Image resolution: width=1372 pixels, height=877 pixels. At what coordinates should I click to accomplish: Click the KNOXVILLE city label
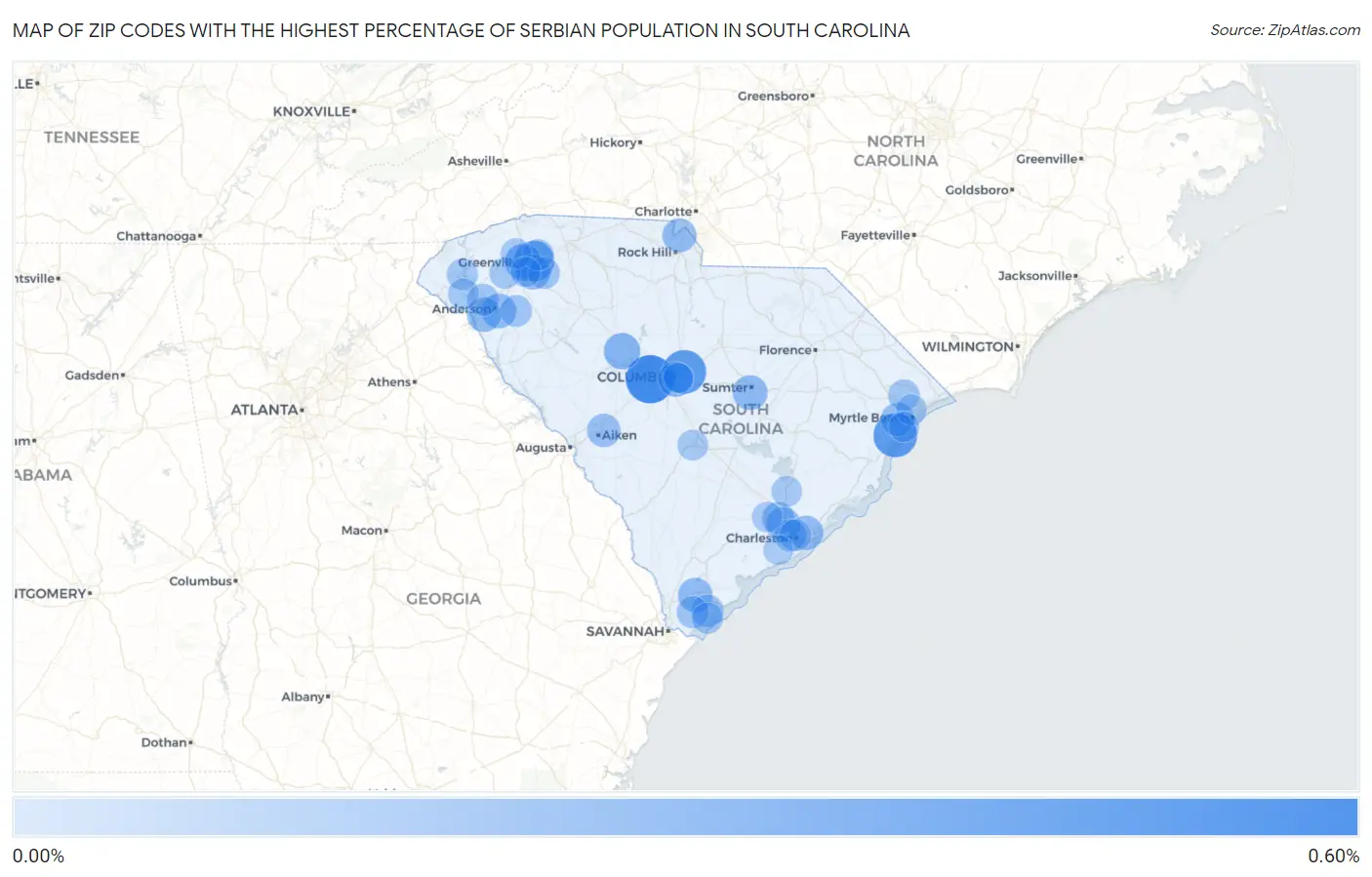pyautogui.click(x=314, y=111)
